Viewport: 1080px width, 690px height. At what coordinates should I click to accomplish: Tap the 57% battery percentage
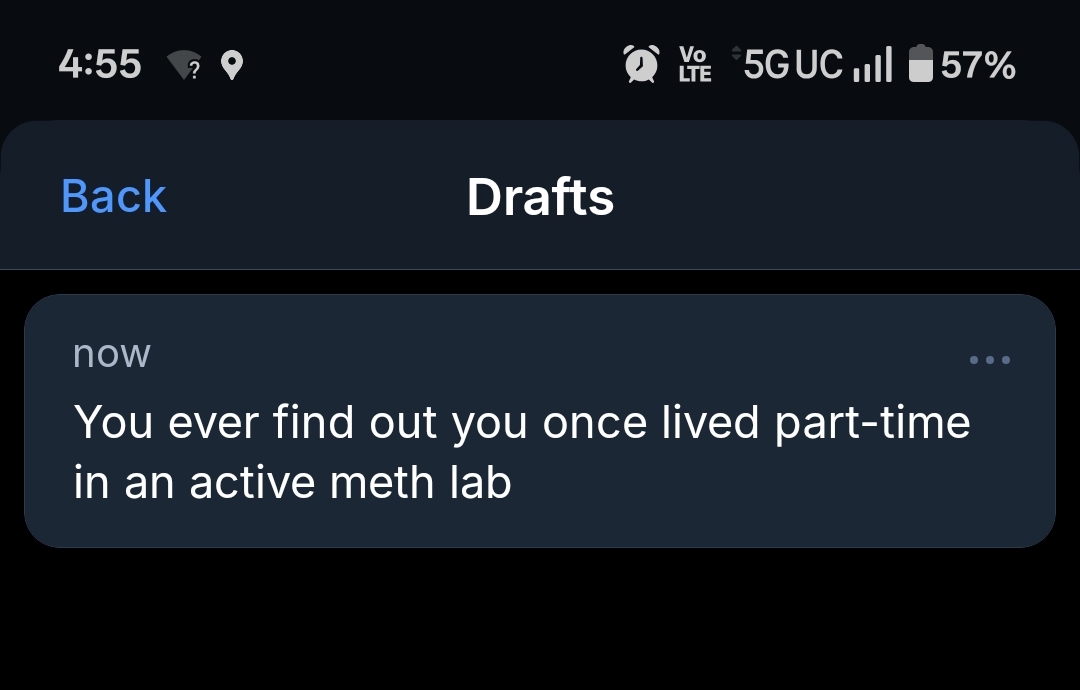(x=978, y=66)
